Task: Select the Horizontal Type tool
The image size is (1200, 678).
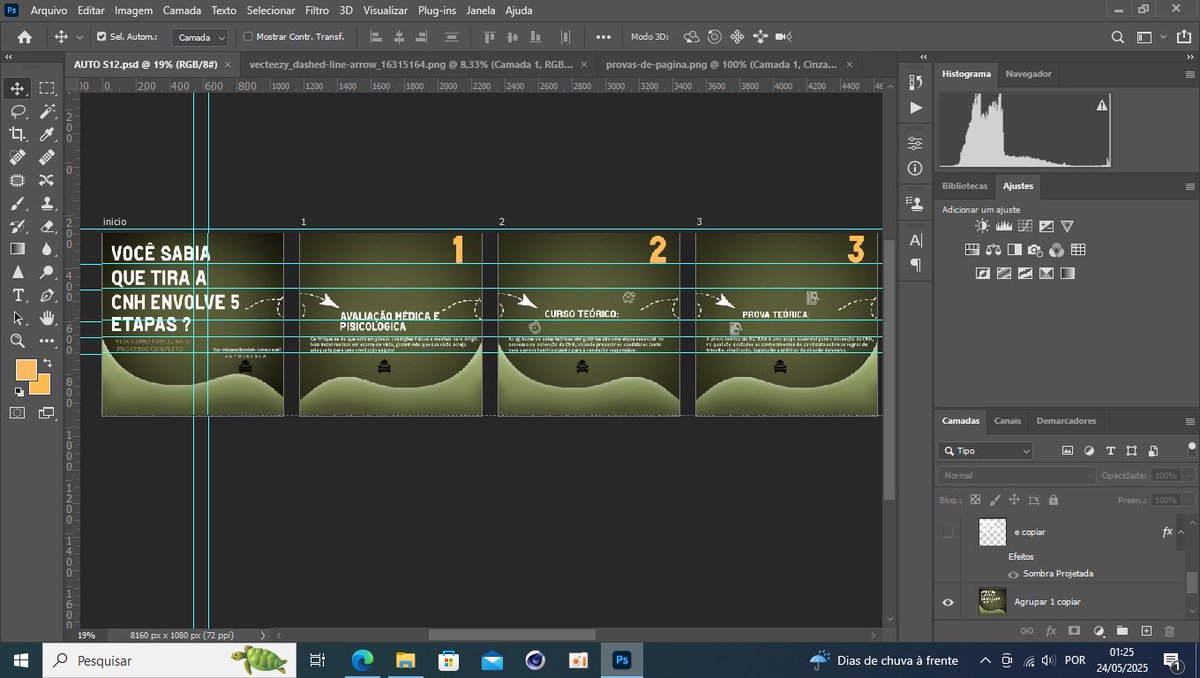Action: click(x=18, y=295)
